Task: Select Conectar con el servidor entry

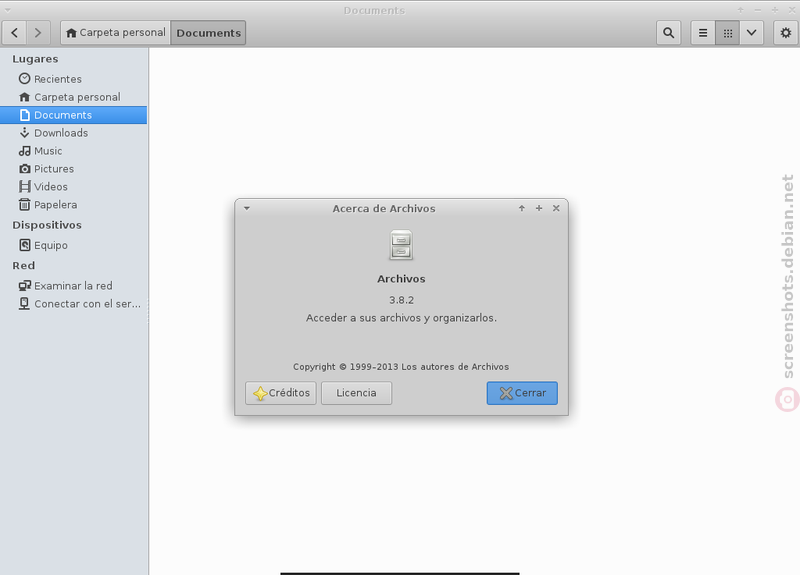Action: click(73, 304)
